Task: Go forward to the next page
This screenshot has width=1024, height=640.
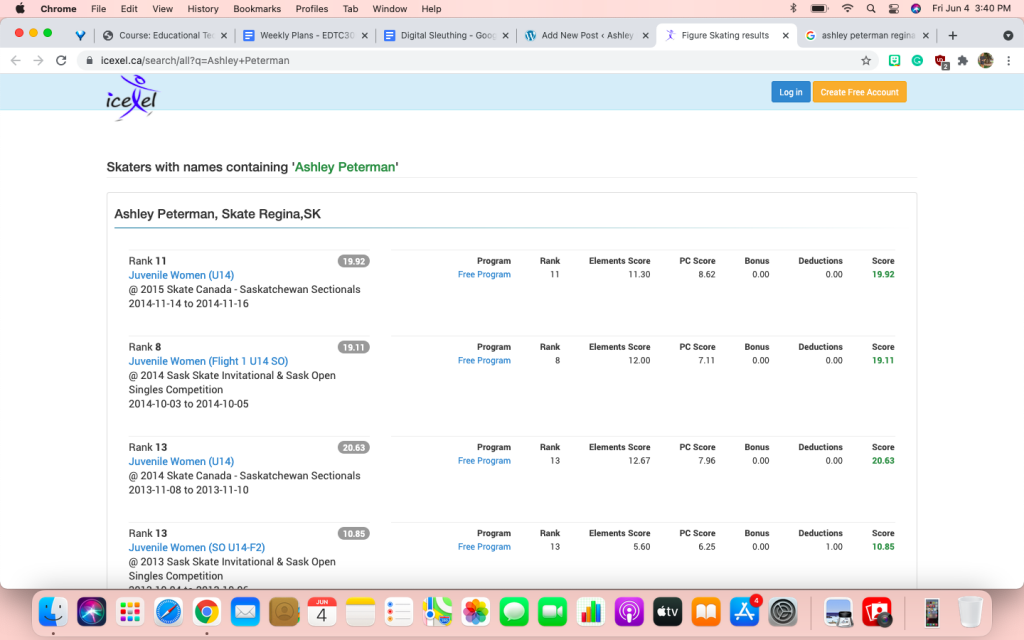Action: (39, 61)
